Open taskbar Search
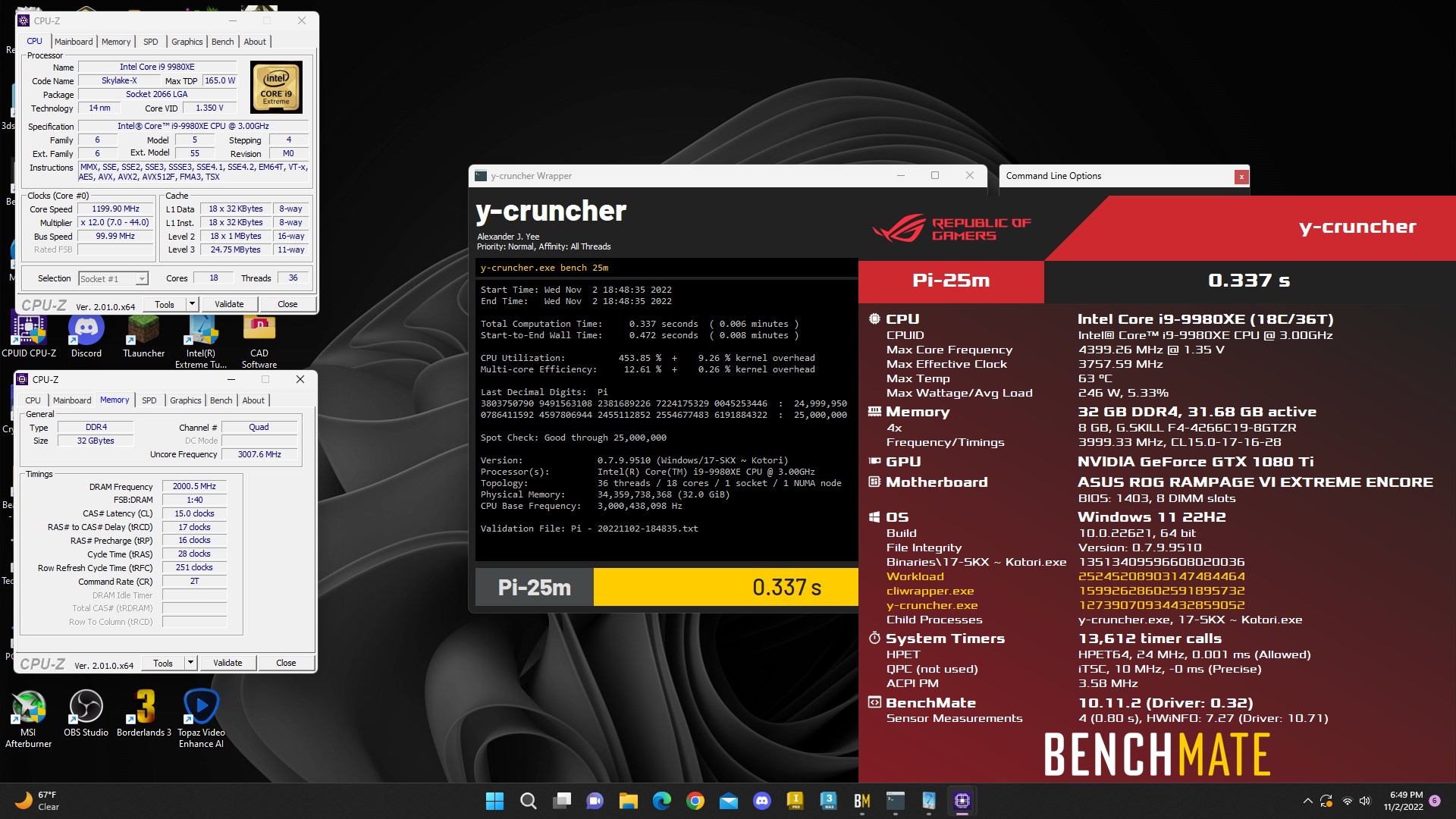The height and width of the screenshot is (819, 1456). (529, 801)
